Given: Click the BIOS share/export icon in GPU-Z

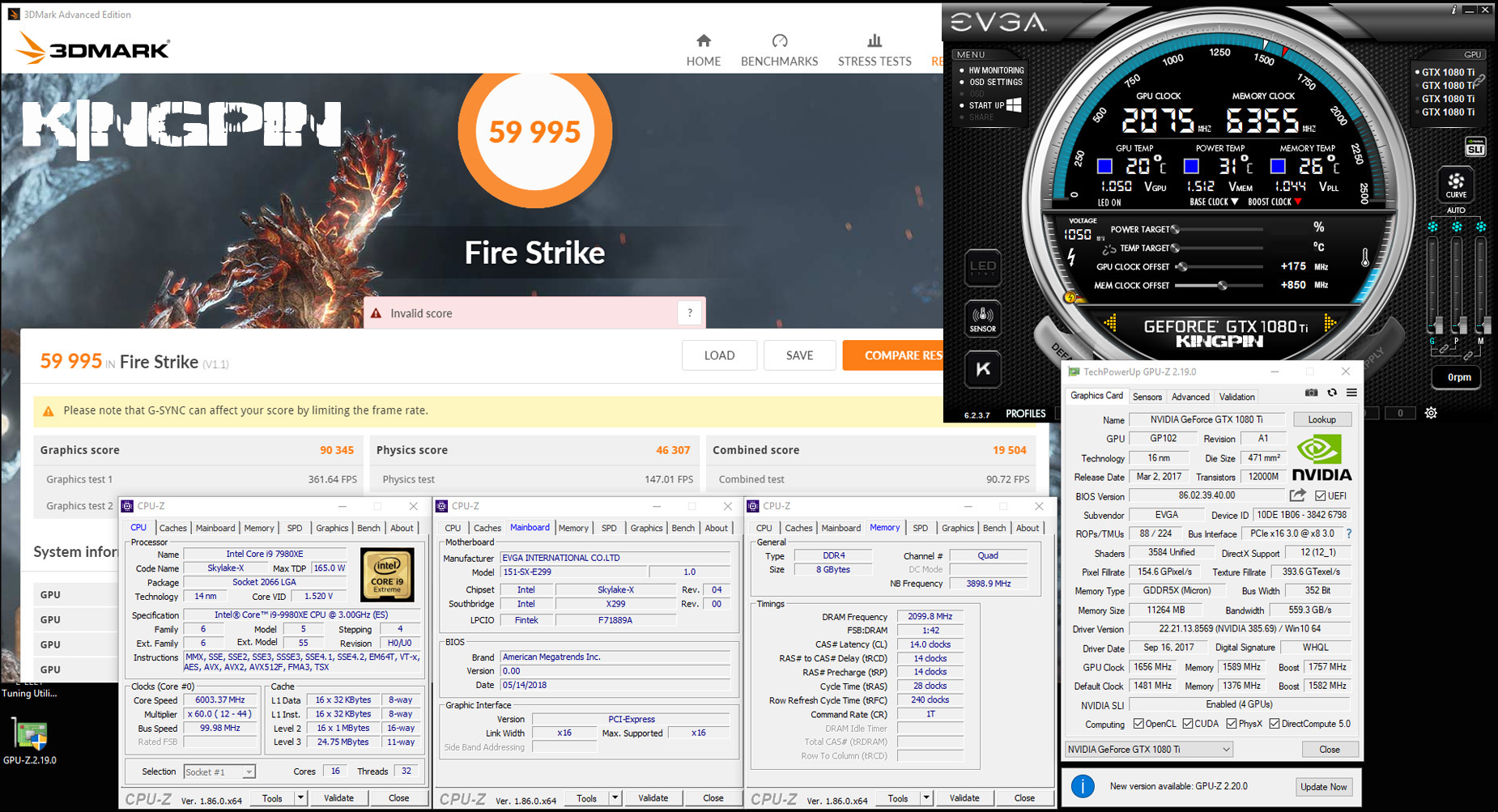Looking at the screenshot, I should [x=1297, y=495].
